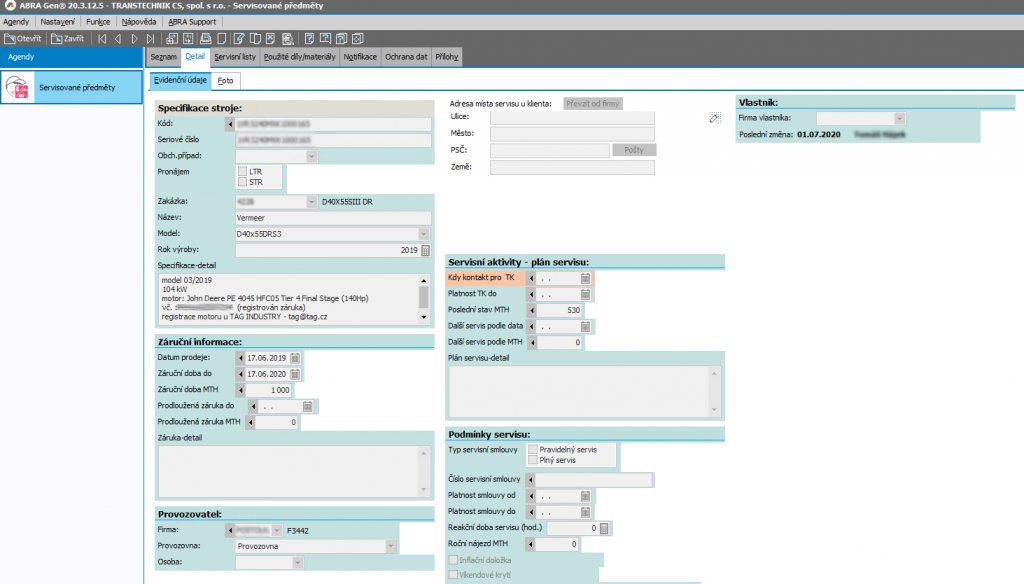The height and width of the screenshot is (584, 1024).
Task: Expand the Provozovna dropdown
Action: tap(391, 546)
